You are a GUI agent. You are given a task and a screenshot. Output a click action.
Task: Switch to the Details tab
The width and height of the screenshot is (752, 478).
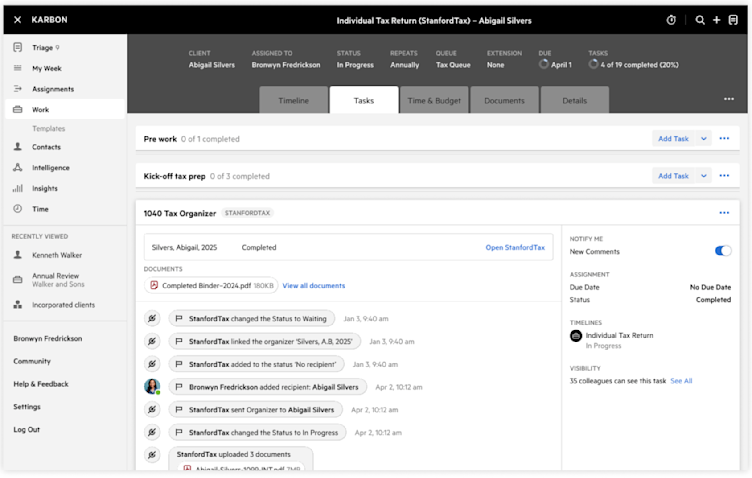[575, 100]
